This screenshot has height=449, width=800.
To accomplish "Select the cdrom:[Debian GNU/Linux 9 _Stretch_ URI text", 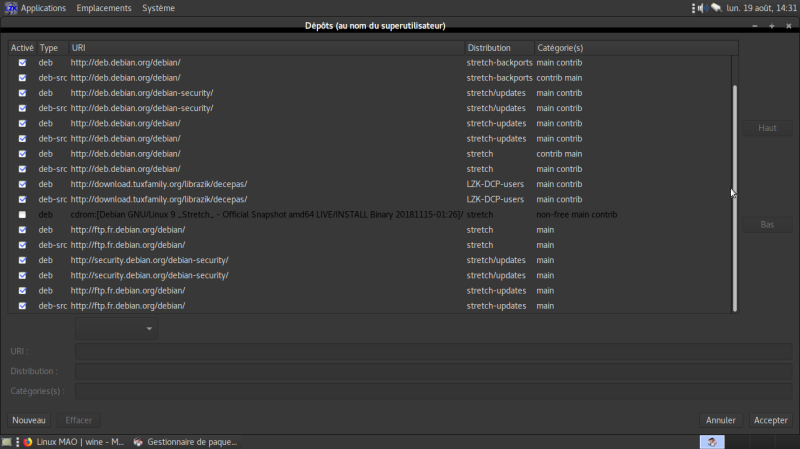I will click(267, 215).
